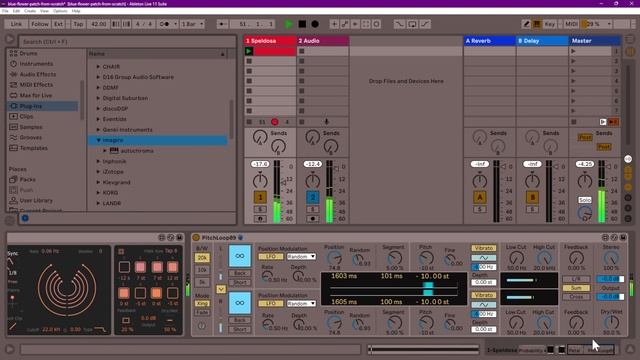
Task: Expand the iZotope folder
Action: [x=98, y=172]
